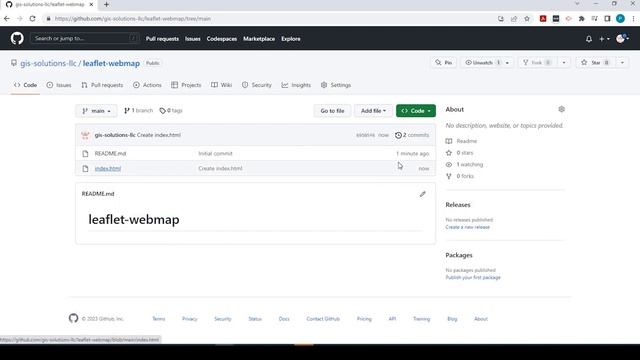
Task: Focus the Search or jump to field
Action: pyautogui.click(x=84, y=38)
